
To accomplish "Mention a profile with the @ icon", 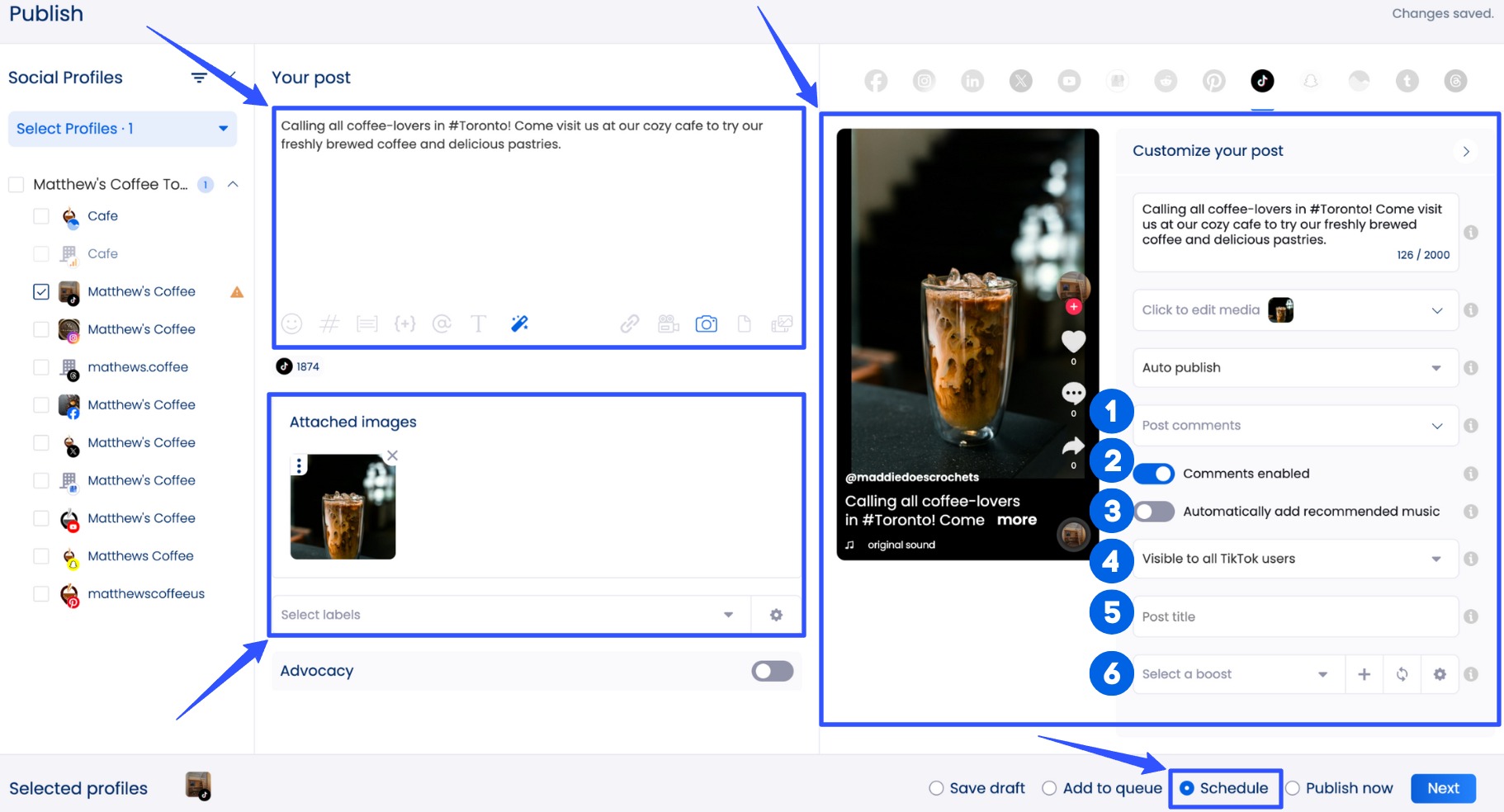I will (x=442, y=323).
